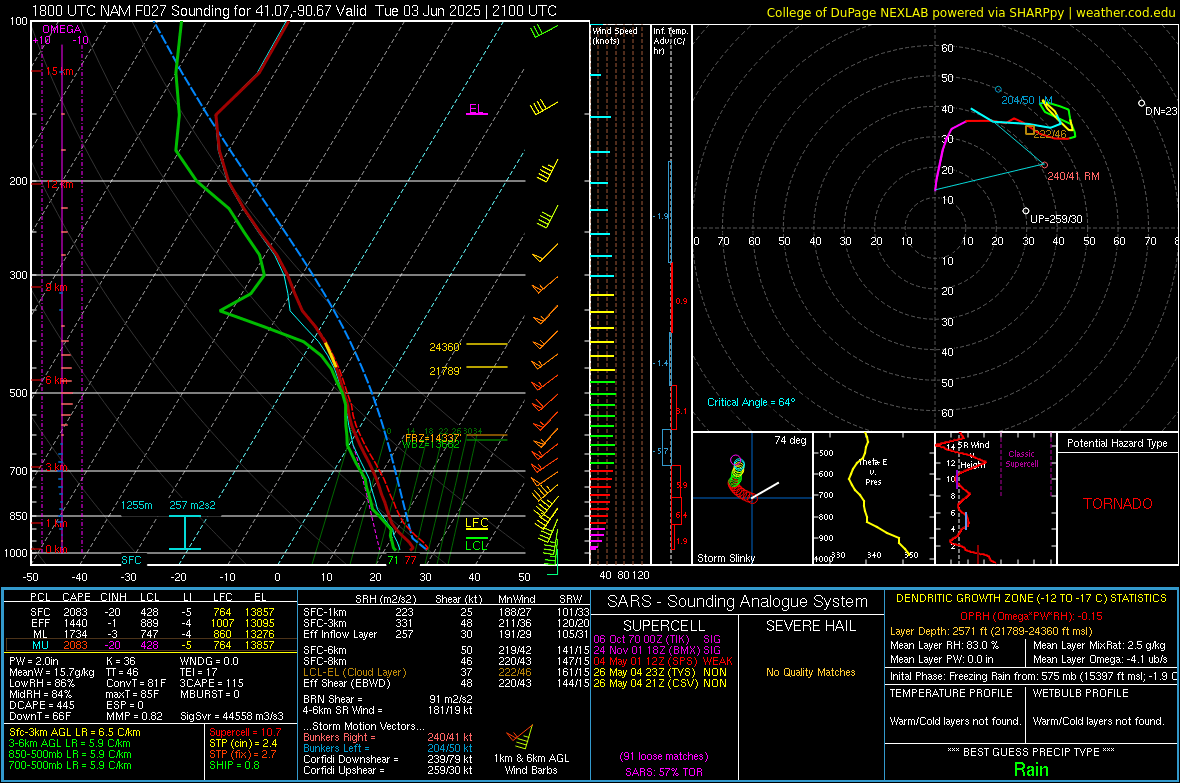
Task: Click the 204/50 LM label on hodograph
Action: pos(1027,100)
